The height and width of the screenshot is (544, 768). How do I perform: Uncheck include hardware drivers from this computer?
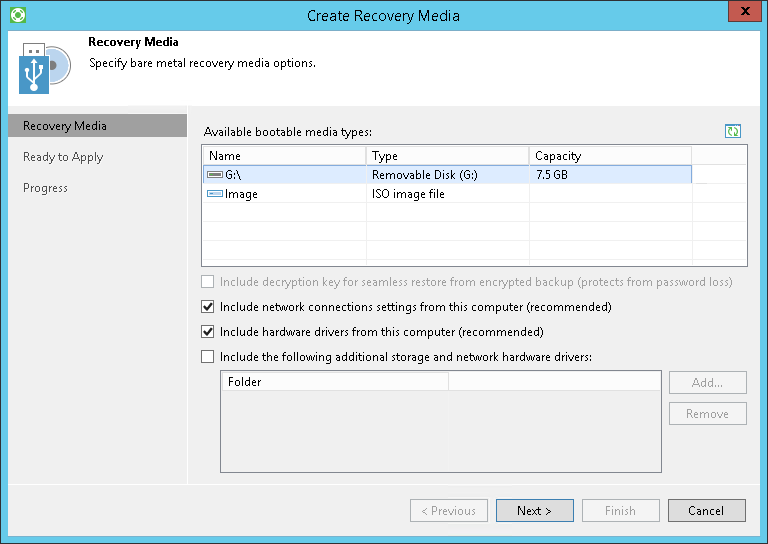(208, 332)
